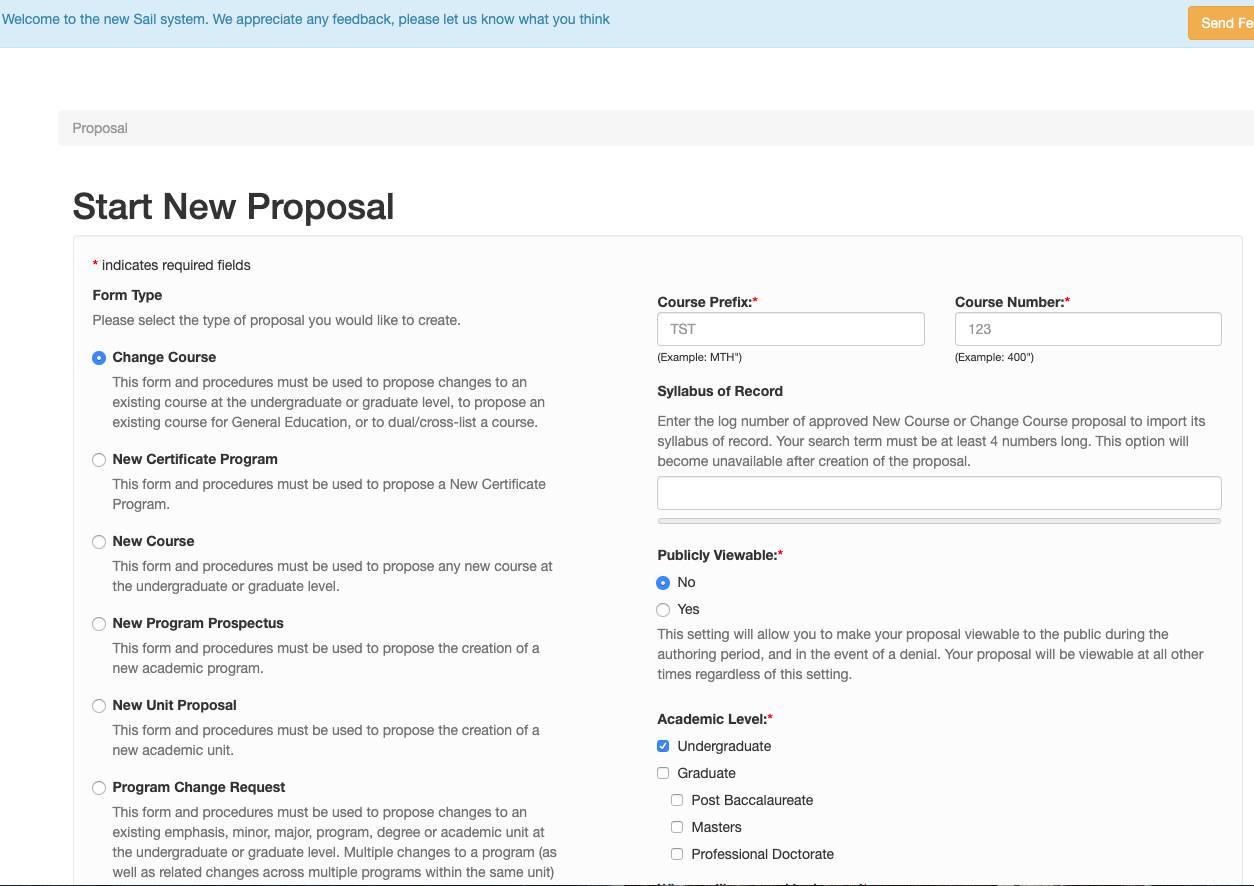
Task: Click the Course Prefix input field
Action: pos(790,329)
